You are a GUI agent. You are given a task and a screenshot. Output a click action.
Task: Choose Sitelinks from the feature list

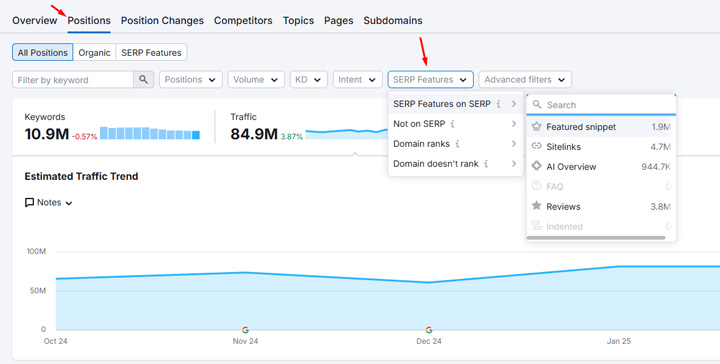[601, 147]
